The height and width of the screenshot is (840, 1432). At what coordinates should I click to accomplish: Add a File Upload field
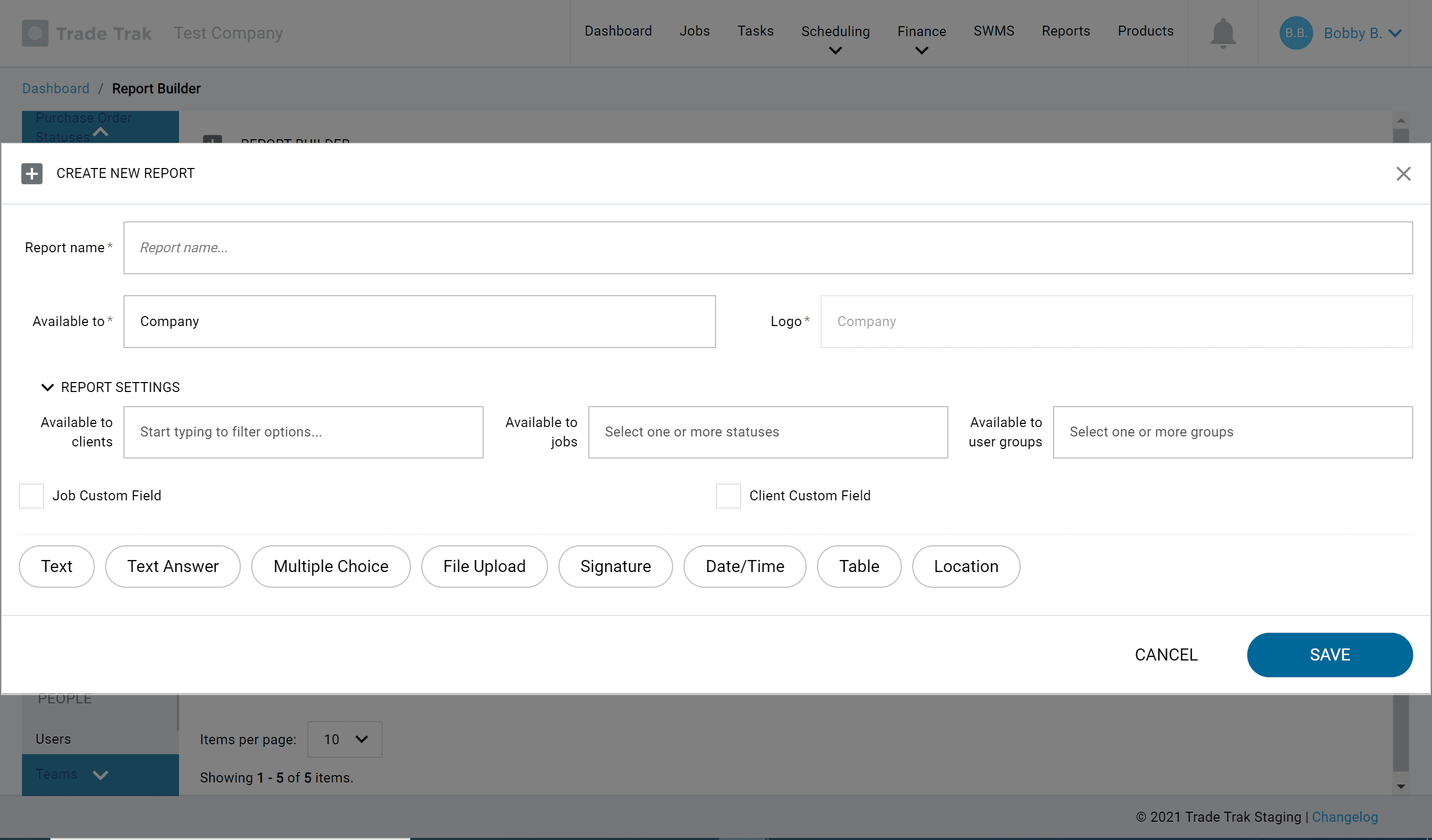pyautogui.click(x=484, y=566)
